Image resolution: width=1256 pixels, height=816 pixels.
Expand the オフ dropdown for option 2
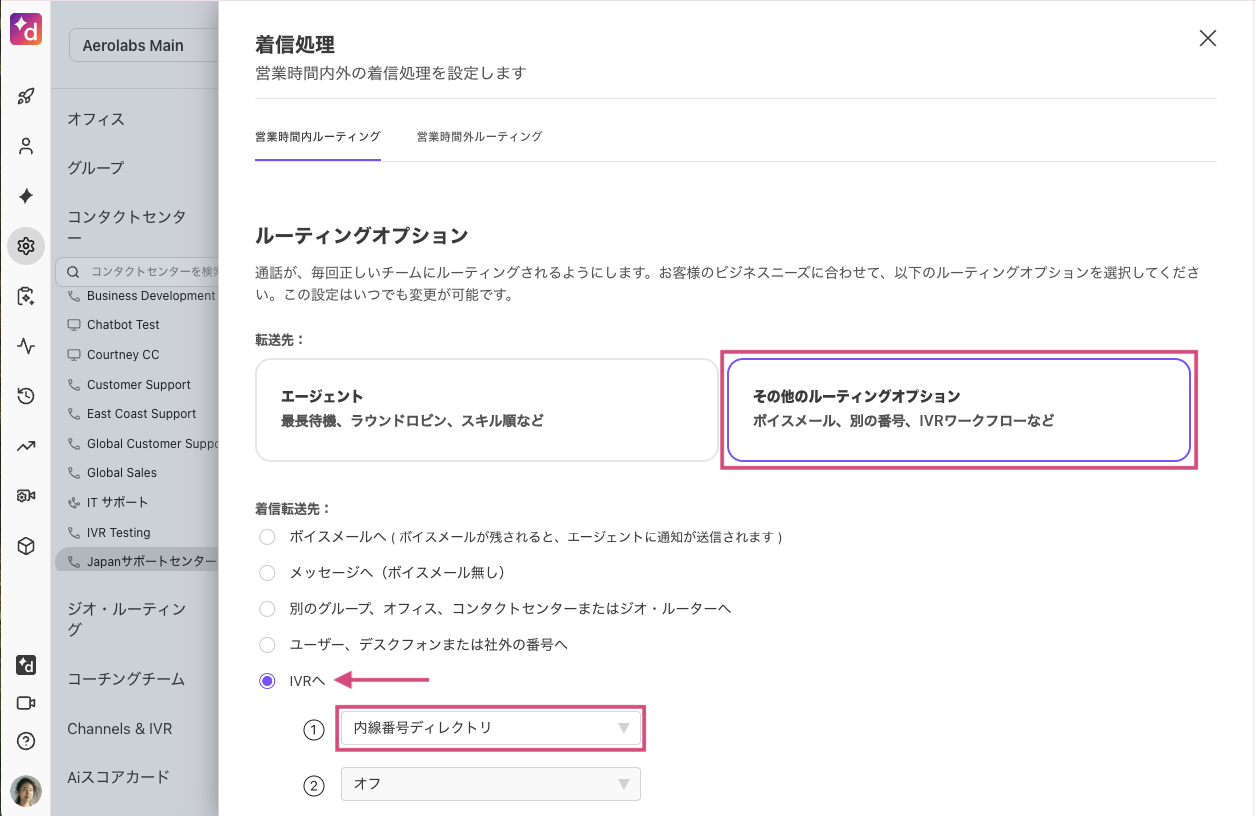pos(490,784)
